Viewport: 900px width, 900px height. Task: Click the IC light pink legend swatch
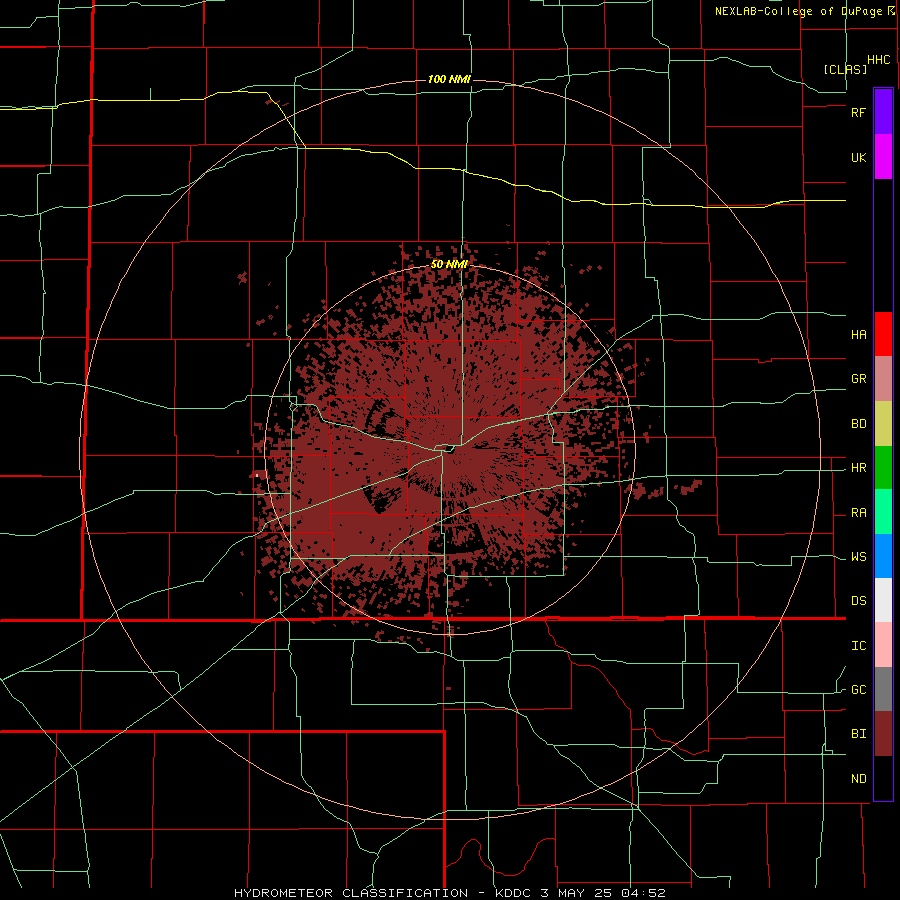point(883,645)
